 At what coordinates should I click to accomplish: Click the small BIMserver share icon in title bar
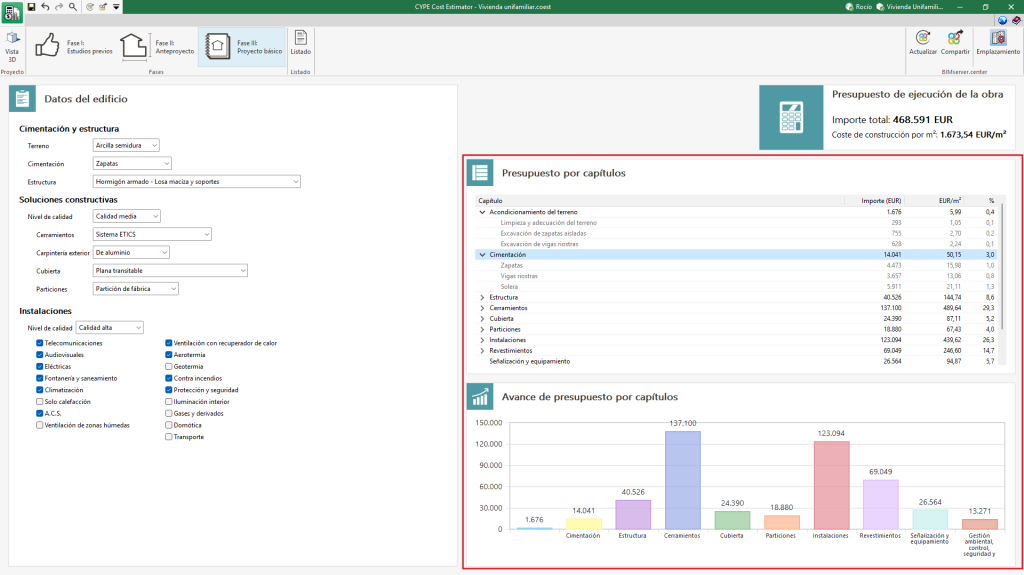(103, 7)
